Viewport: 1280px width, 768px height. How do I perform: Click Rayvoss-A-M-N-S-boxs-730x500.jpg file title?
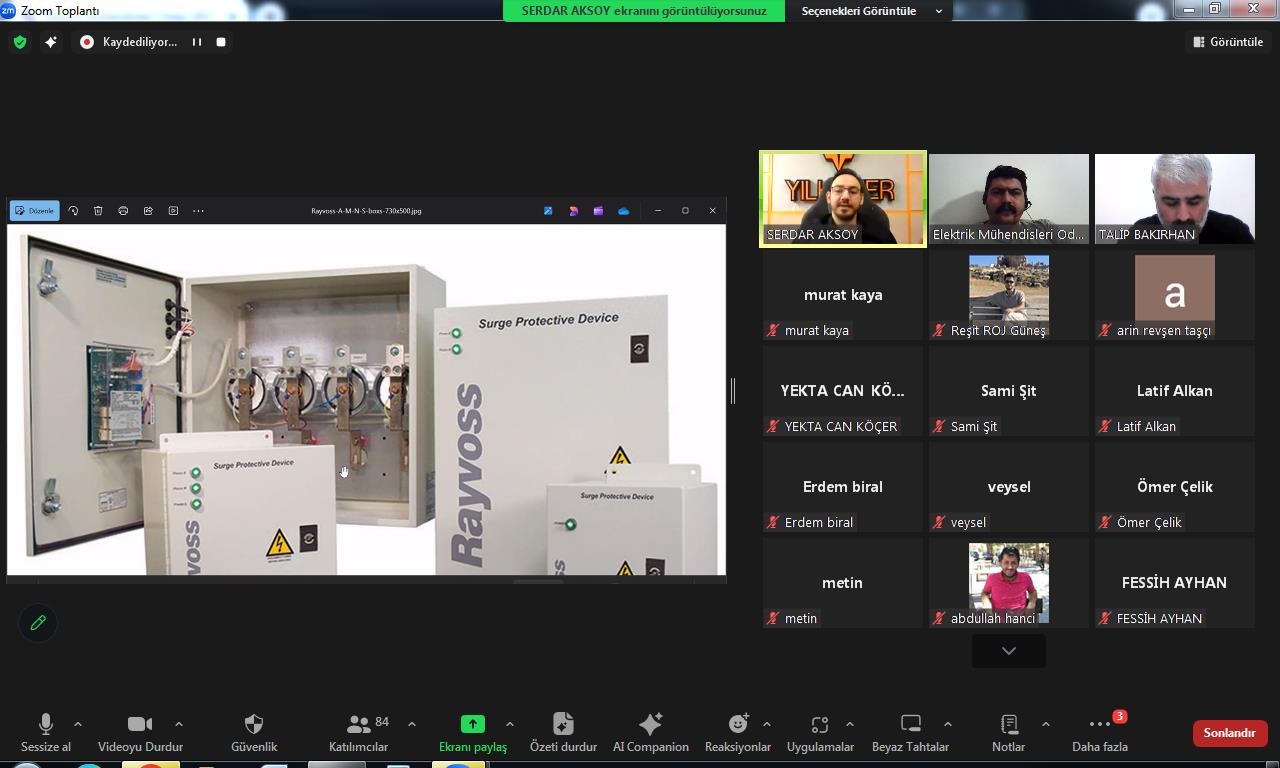366,211
